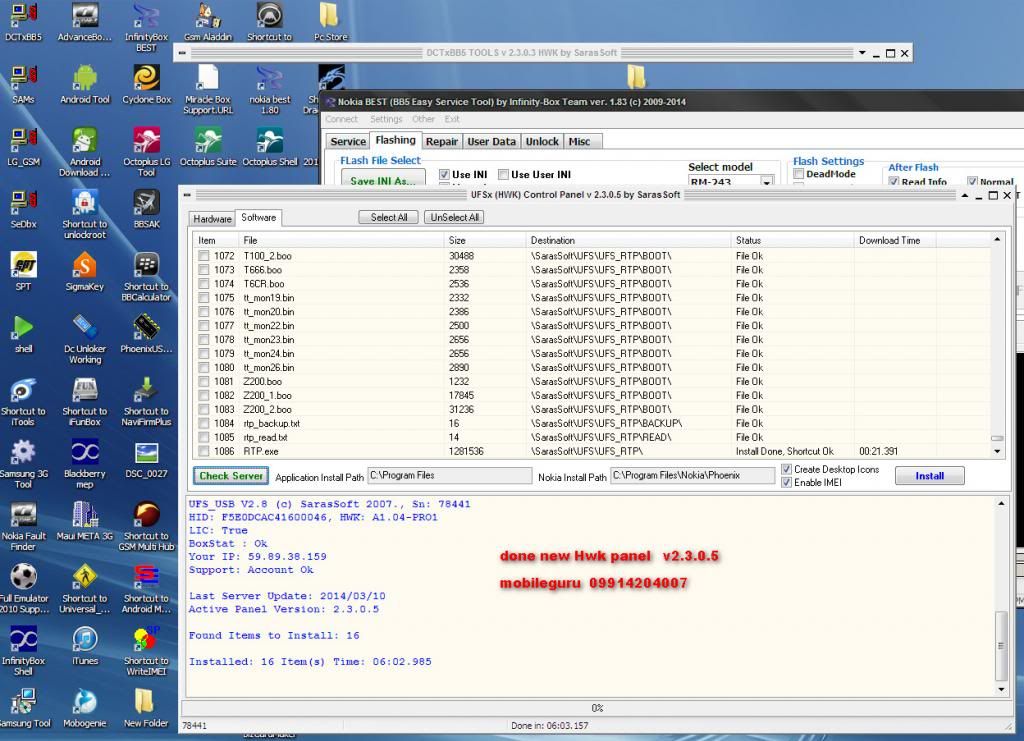Image resolution: width=1024 pixels, height=741 pixels.
Task: Open the Pc Store folder icon
Action: click(330, 22)
